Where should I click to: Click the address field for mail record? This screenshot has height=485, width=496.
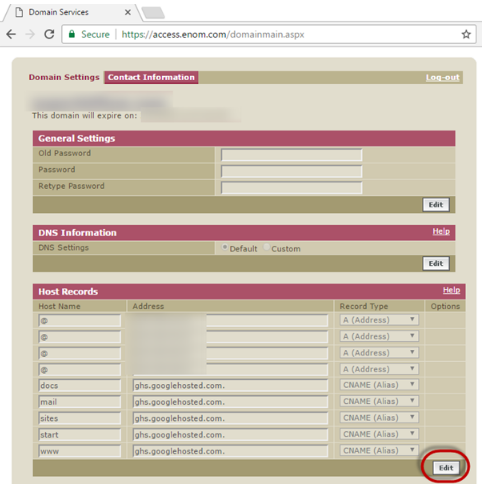coord(230,402)
